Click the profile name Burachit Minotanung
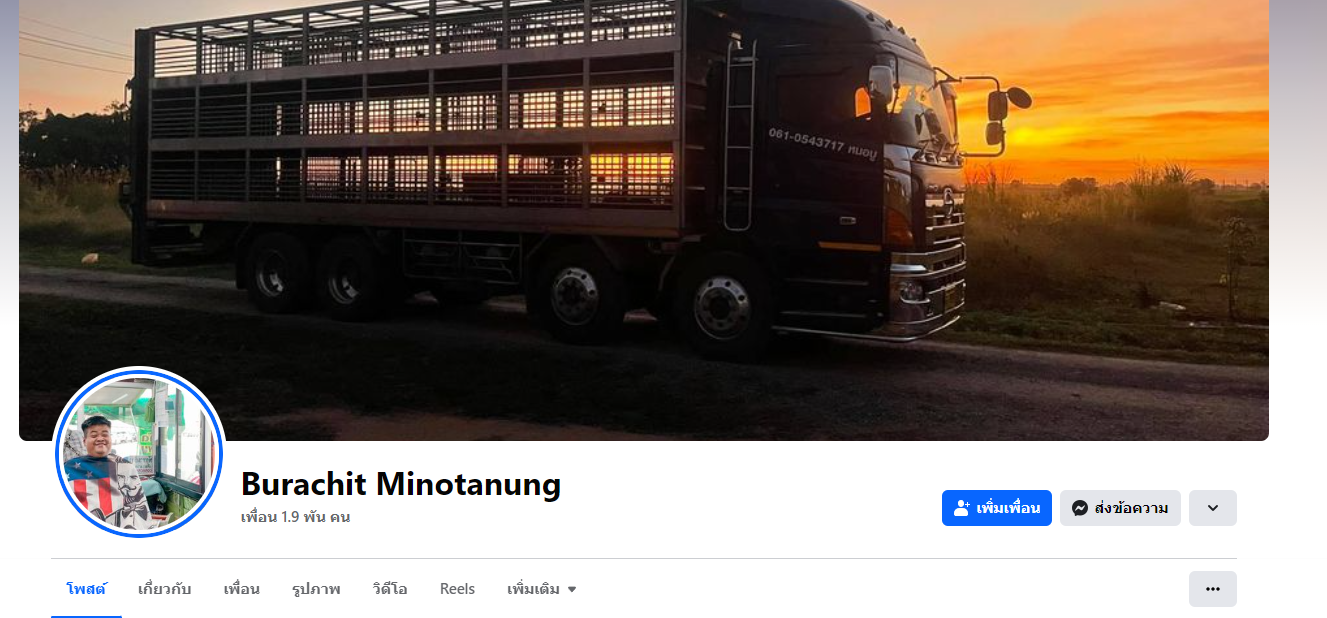This screenshot has height=618, width=1327. pyautogui.click(x=401, y=484)
